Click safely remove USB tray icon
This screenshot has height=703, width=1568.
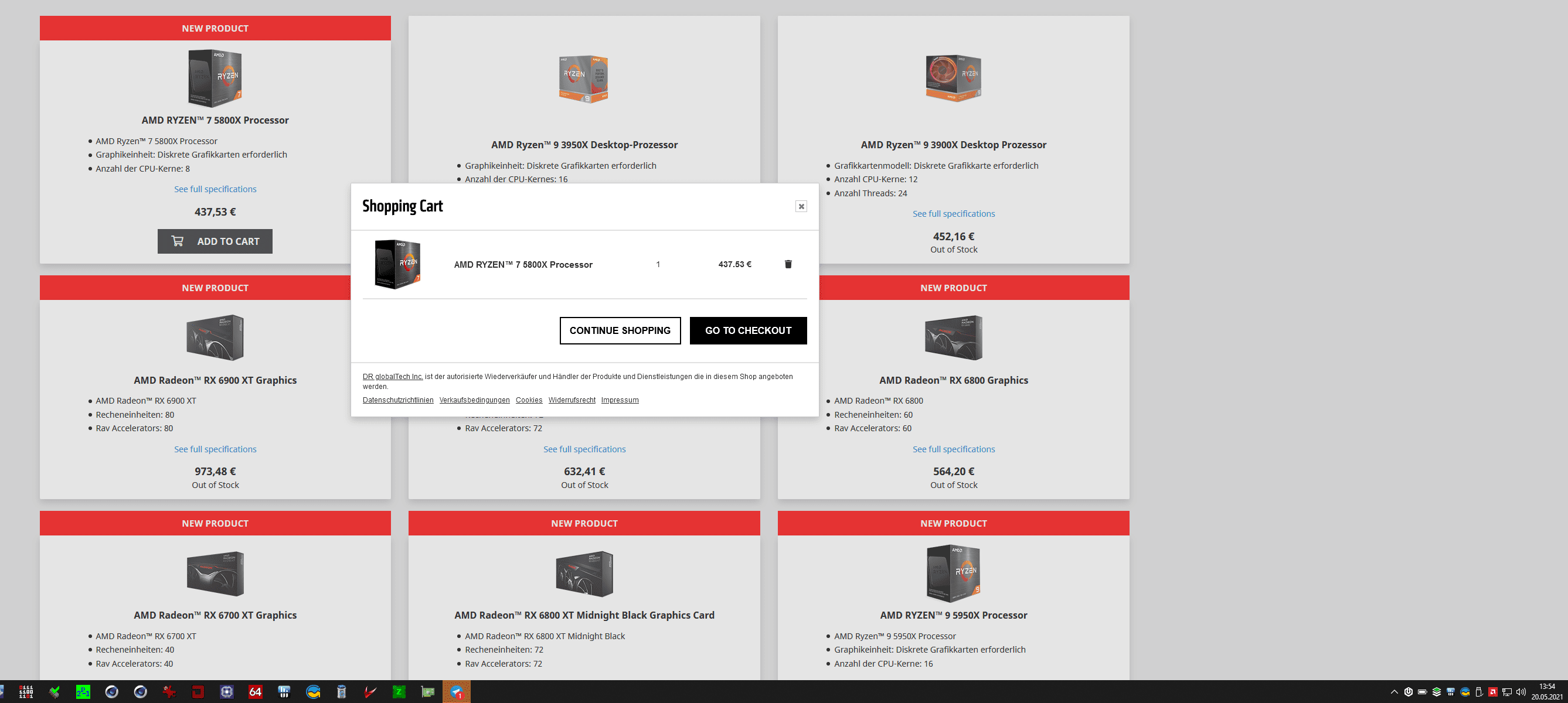(1478, 691)
